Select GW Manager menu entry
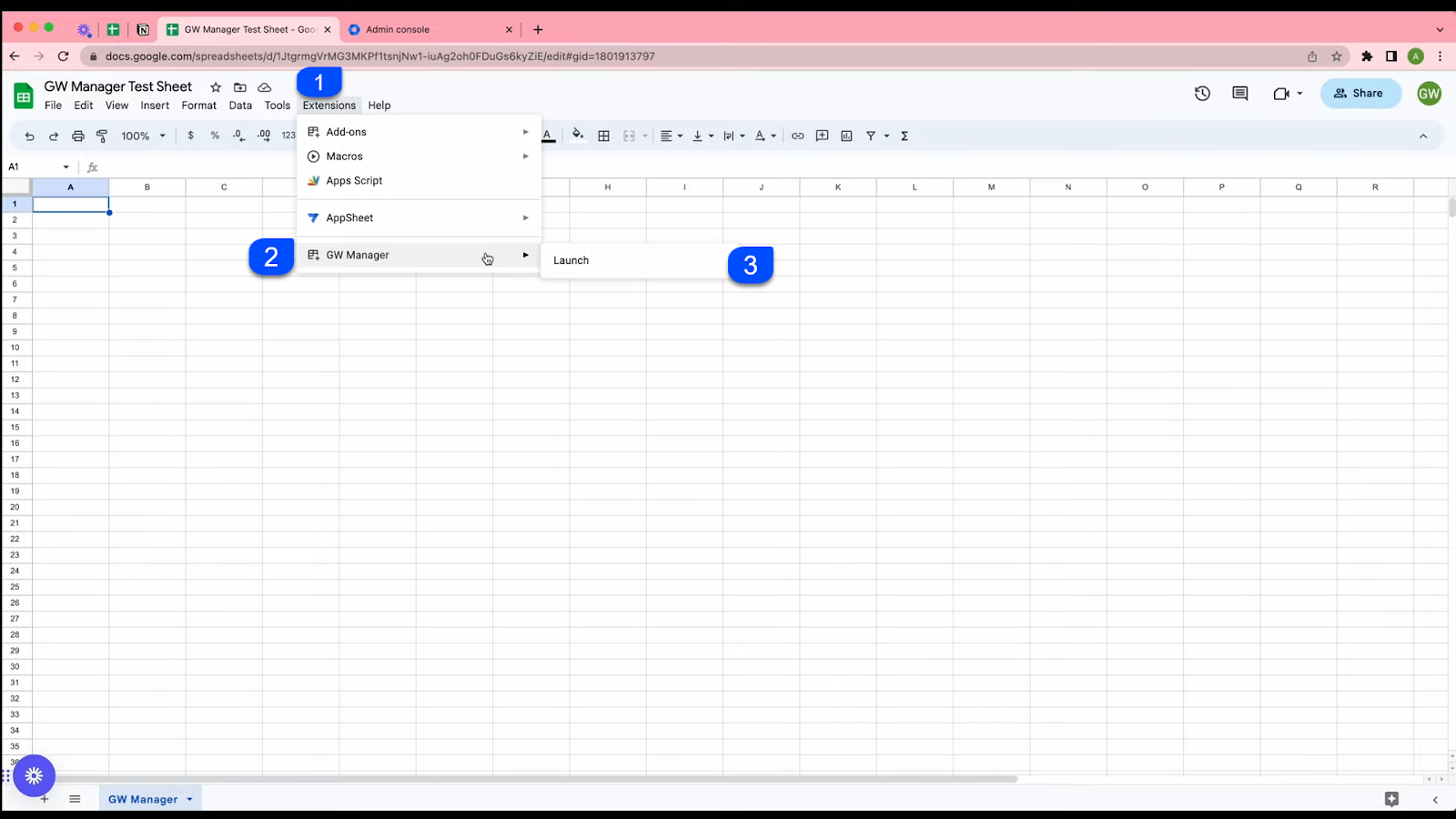The image size is (1456, 819). tap(419, 256)
